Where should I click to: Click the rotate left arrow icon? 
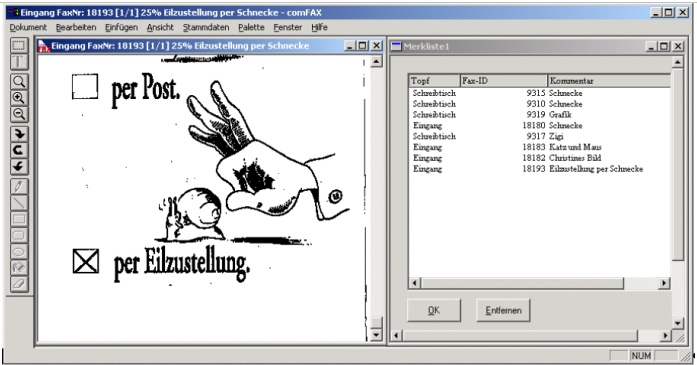pyautogui.click(x=19, y=167)
